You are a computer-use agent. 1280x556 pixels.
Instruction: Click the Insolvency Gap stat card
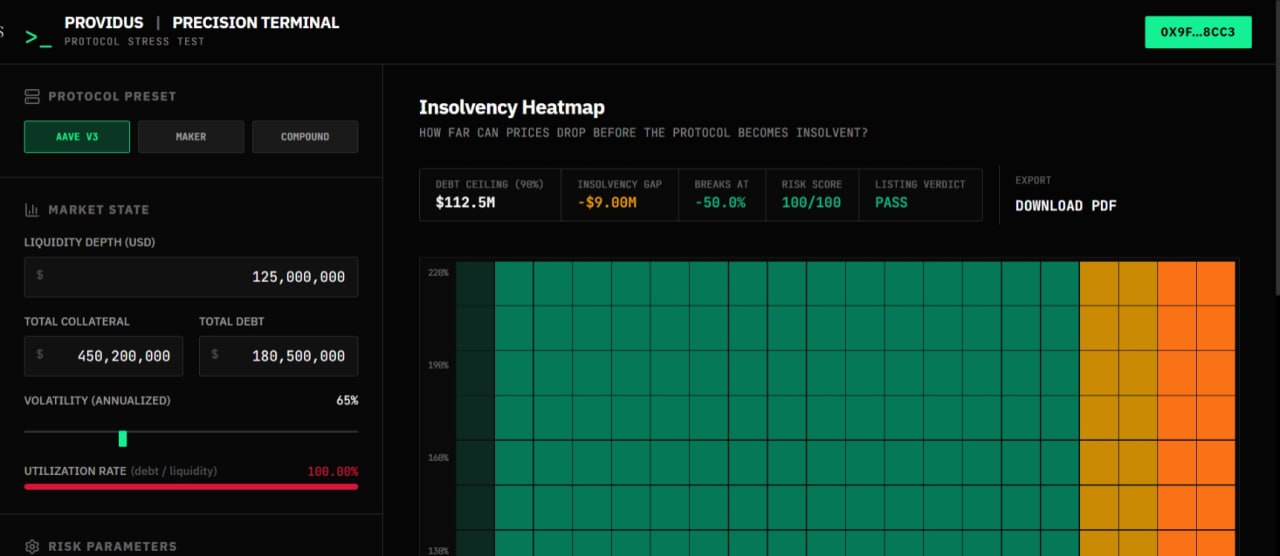[x=620, y=194]
